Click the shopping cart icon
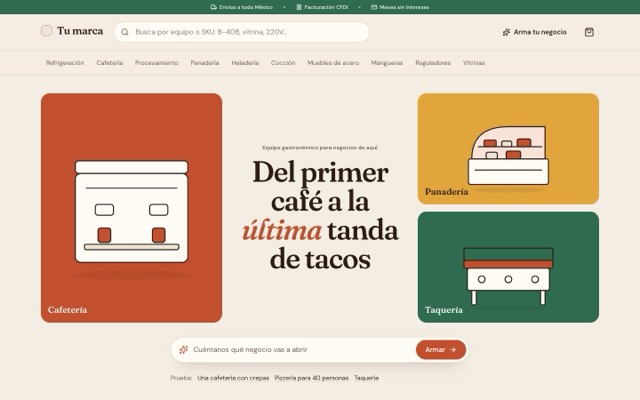 tap(589, 32)
